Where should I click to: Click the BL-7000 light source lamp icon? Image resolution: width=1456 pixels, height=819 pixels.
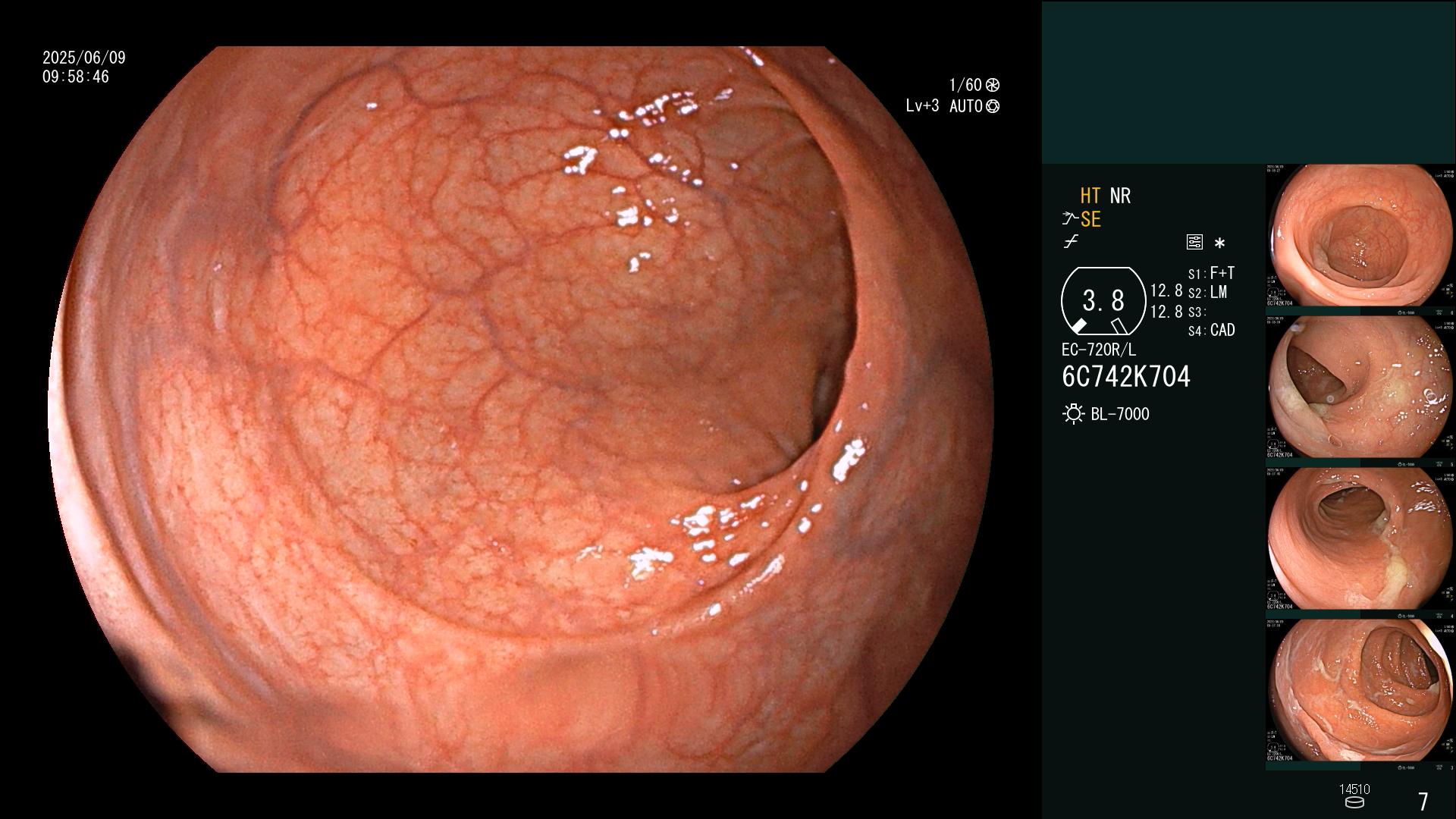(1073, 414)
